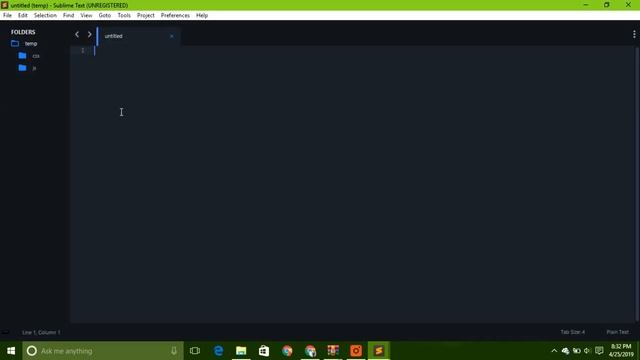Open the orange screen recorder taskbar icon
The height and width of the screenshot is (360, 640).
356,351
